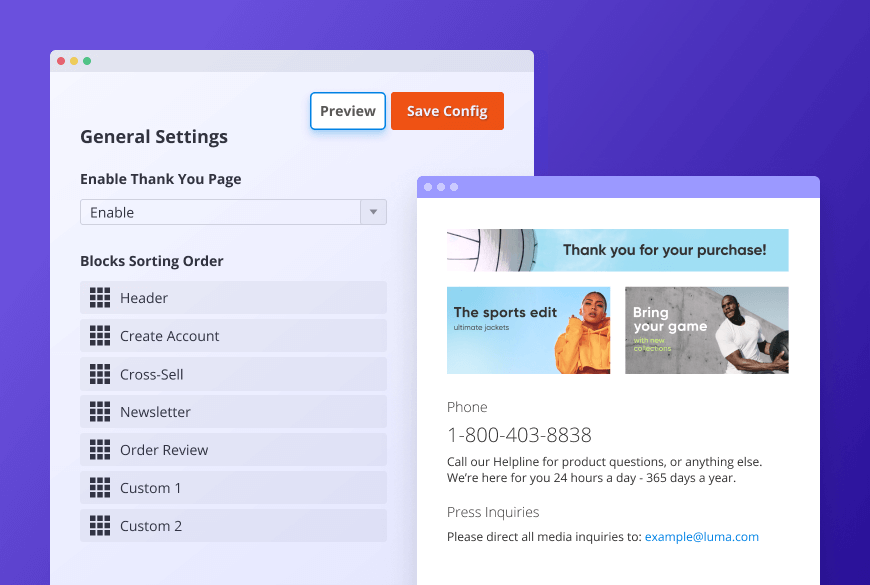The width and height of the screenshot is (870, 585).
Task: Click the Enable select field
Action: (x=220, y=212)
